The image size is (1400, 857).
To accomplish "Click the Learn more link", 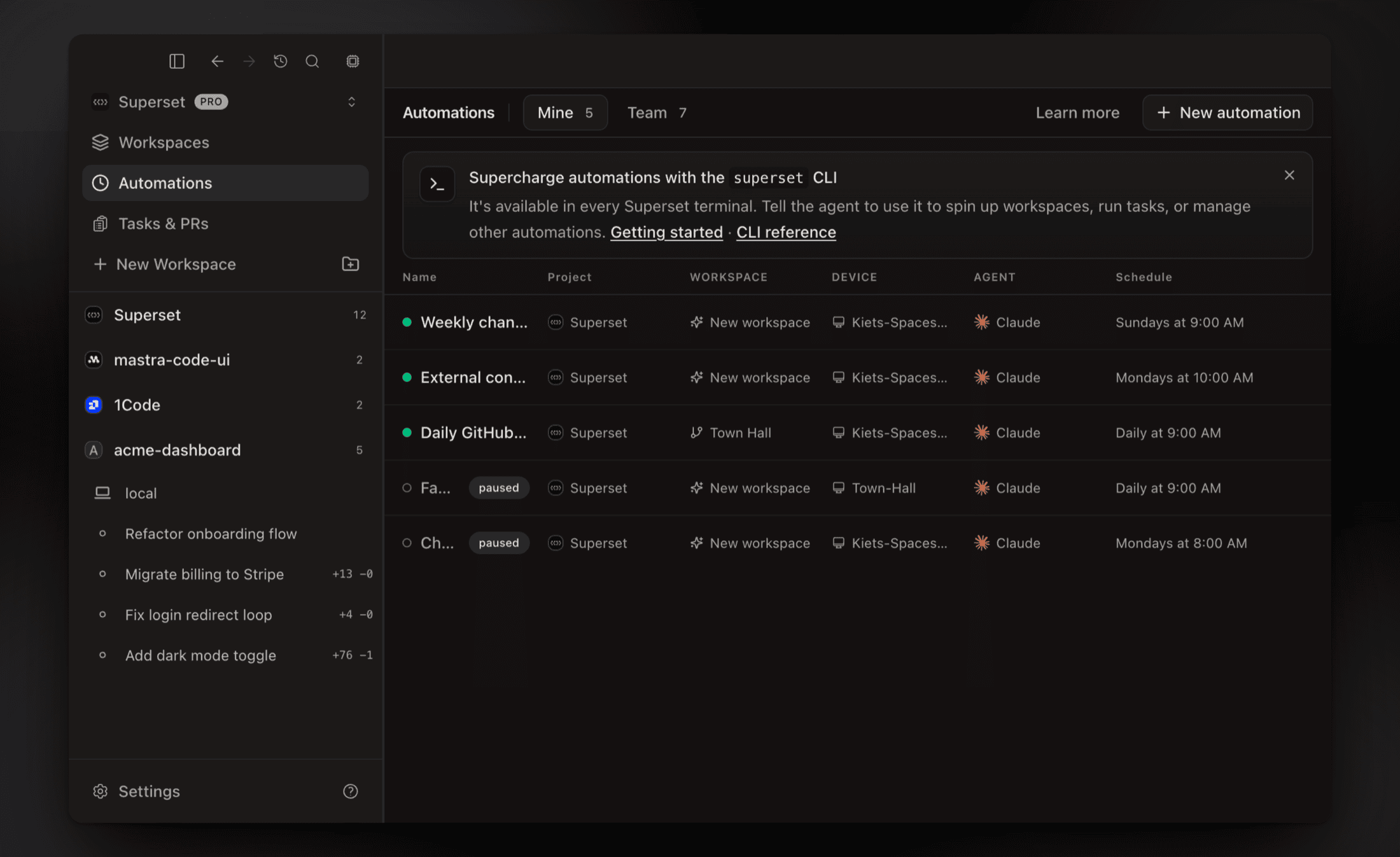I will click(1077, 113).
